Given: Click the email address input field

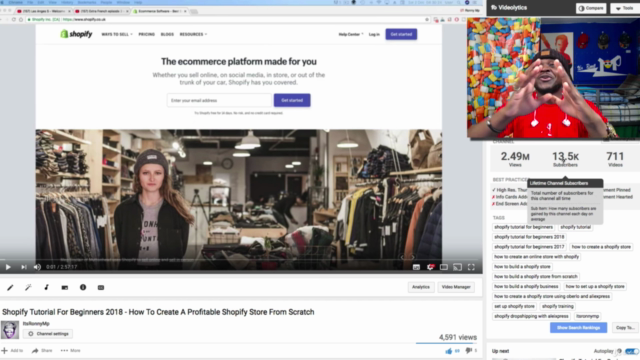Looking at the screenshot, I should pos(219,100).
